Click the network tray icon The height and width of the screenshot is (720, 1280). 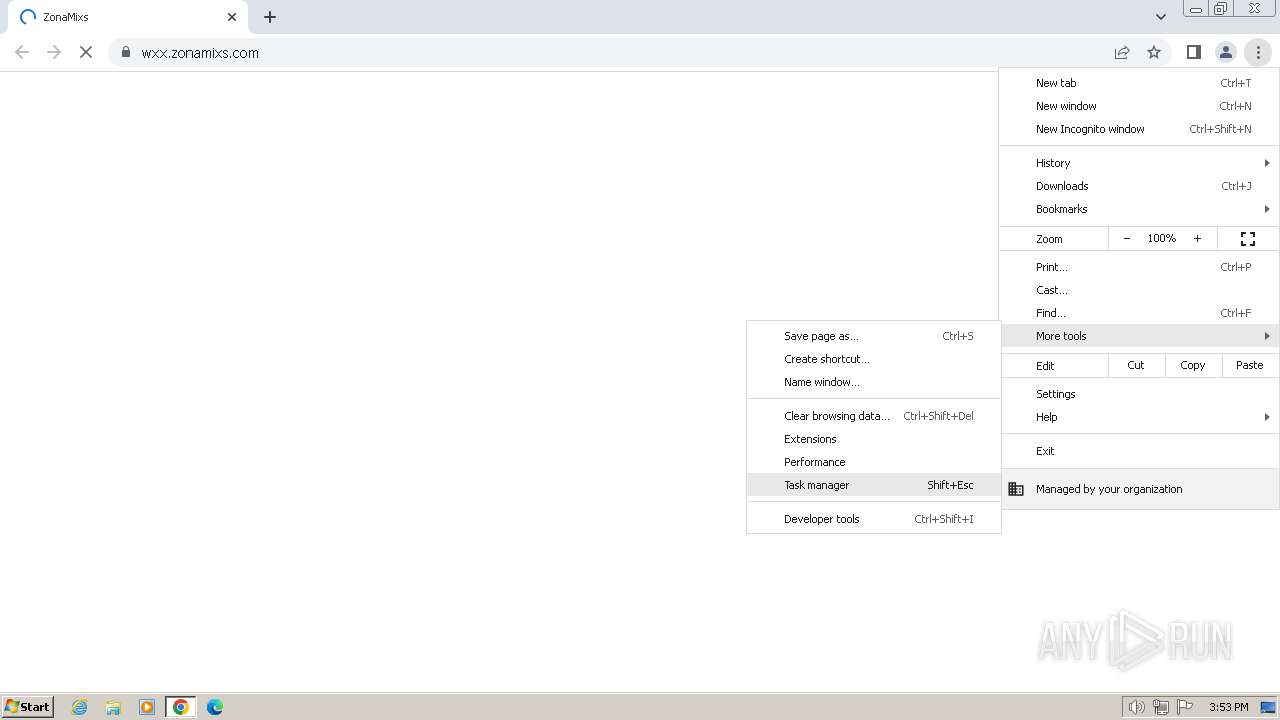pos(1161,707)
